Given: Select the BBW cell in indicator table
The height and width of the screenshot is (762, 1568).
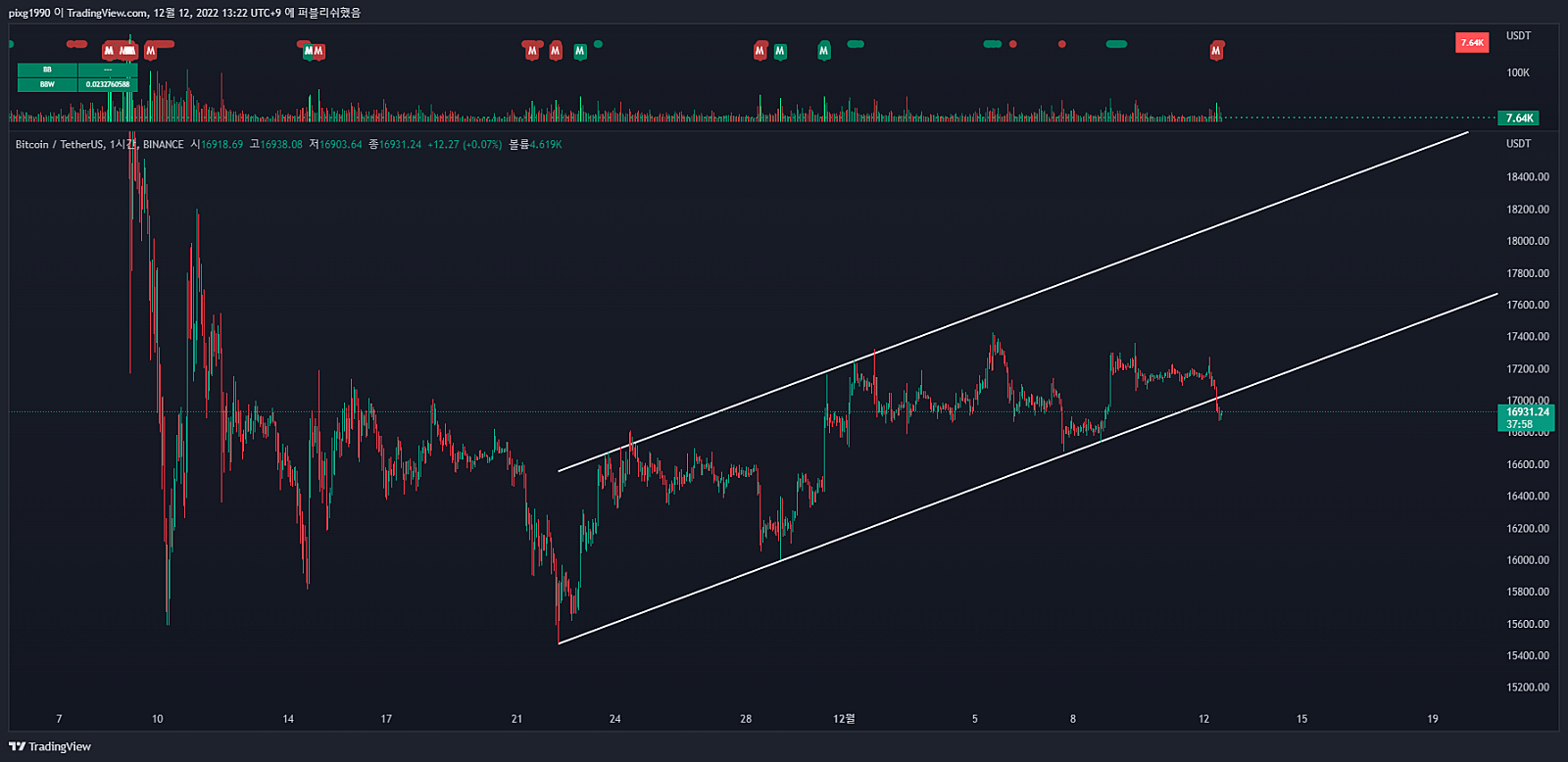Looking at the screenshot, I should point(47,84).
